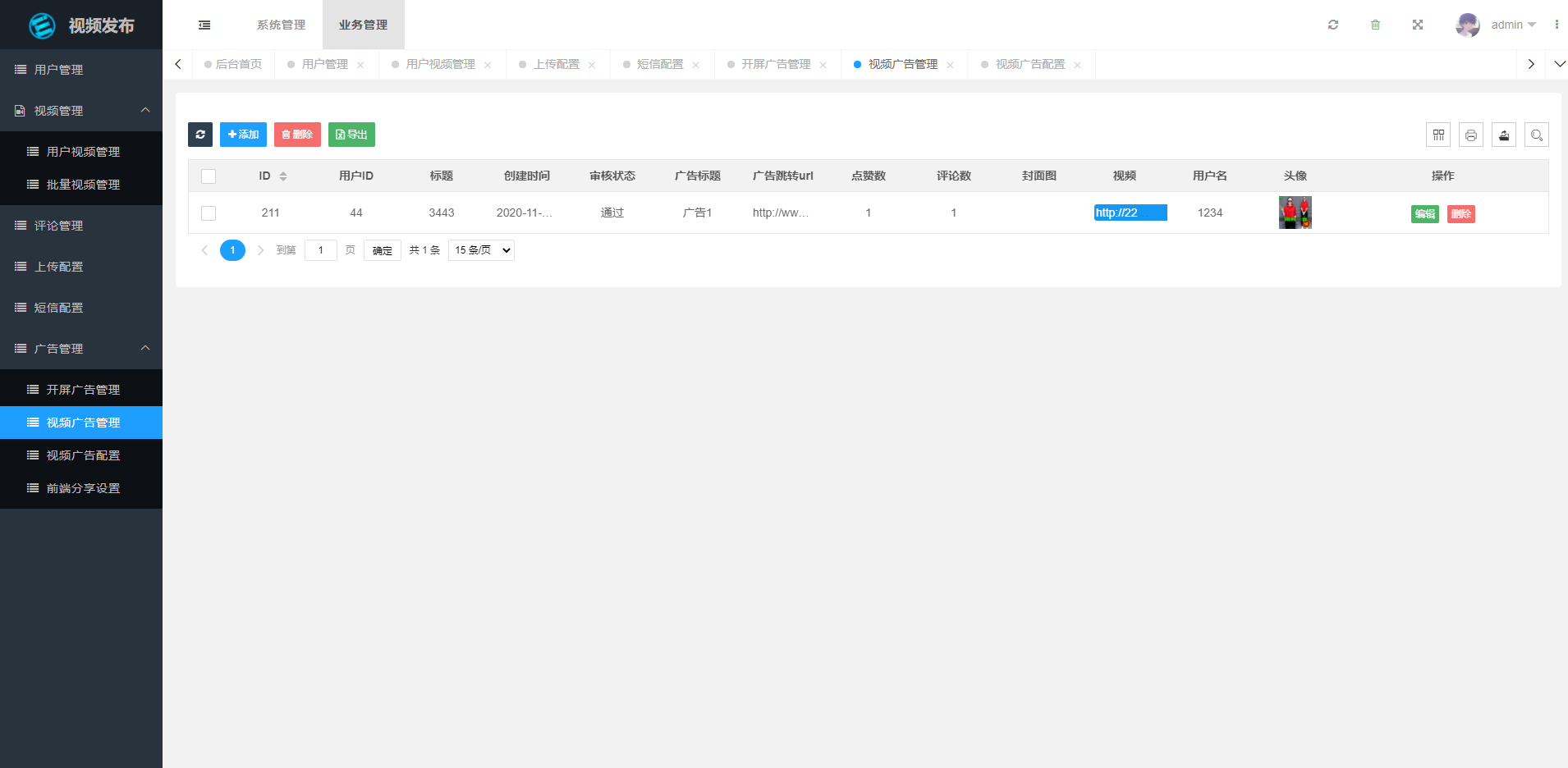Screen dimensions: 1568x768
Task: Click the dark table refresh button
Action: [200, 135]
